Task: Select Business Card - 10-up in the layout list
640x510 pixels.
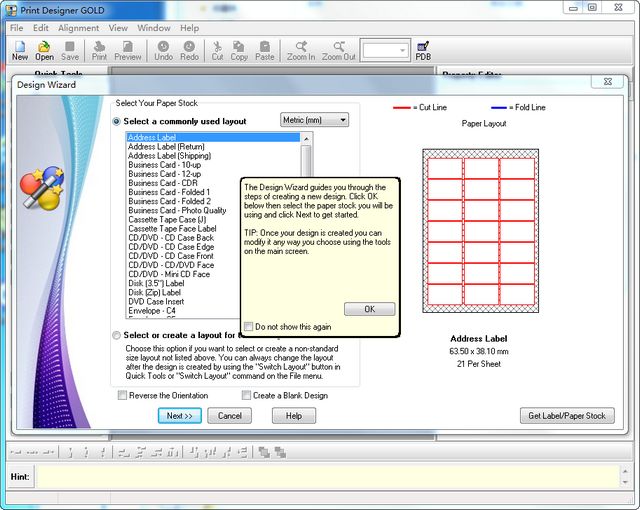Action: (164, 165)
